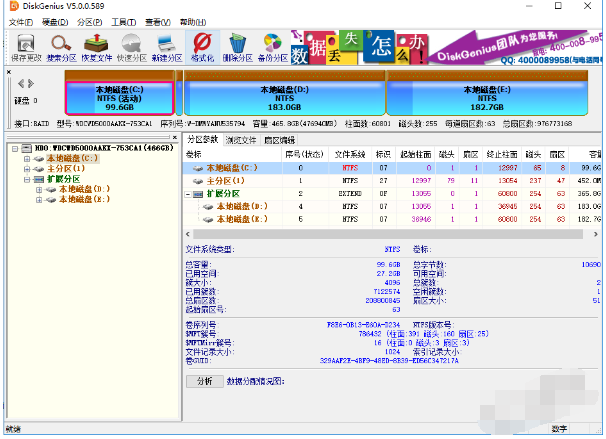606x439 pixels.
Task: Click the 删除分区 delete partition icon
Action: [236, 48]
